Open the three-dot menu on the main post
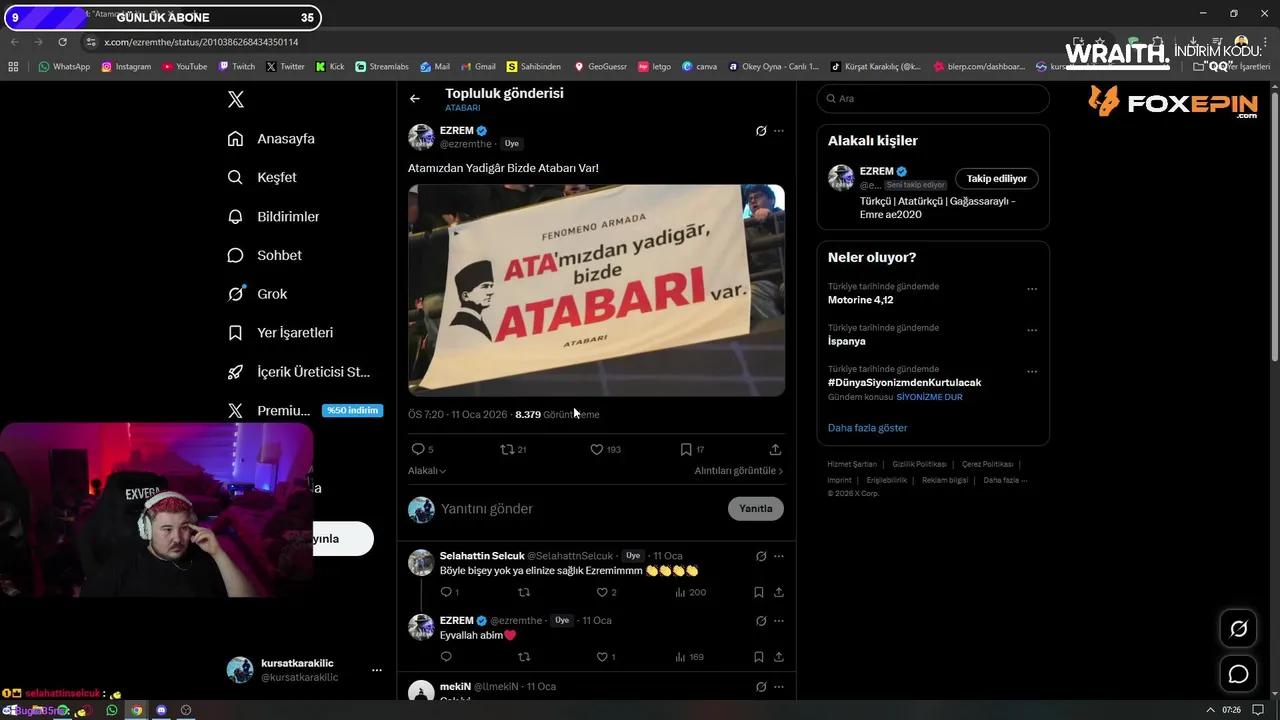The image size is (1280, 720). [779, 131]
